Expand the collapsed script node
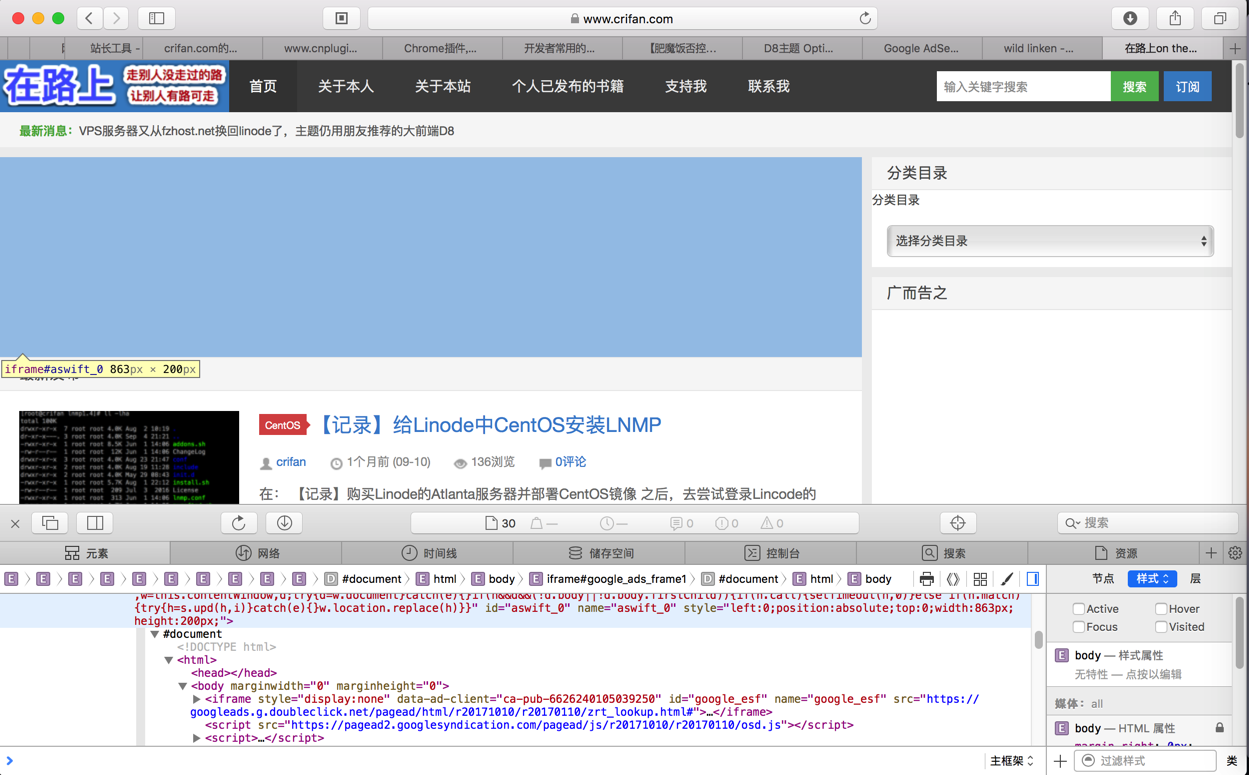 [x=196, y=738]
